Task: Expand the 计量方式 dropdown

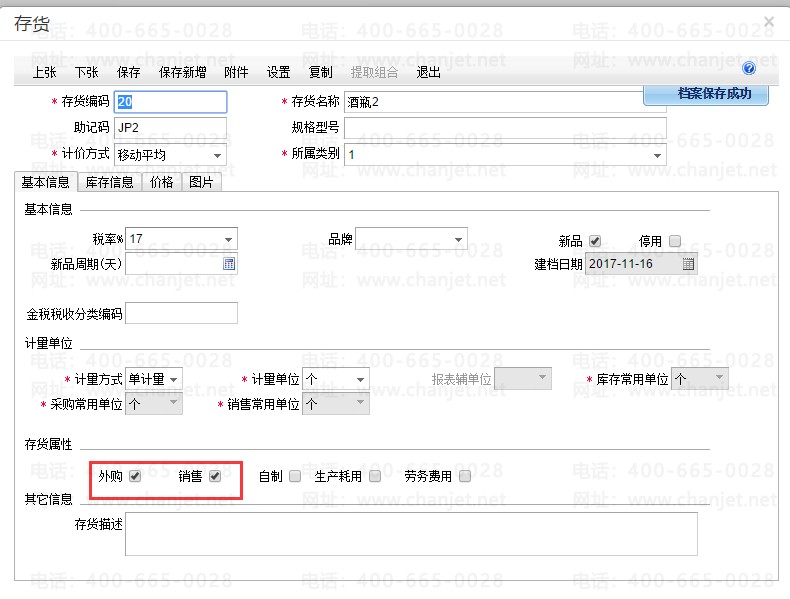Action: click(174, 379)
